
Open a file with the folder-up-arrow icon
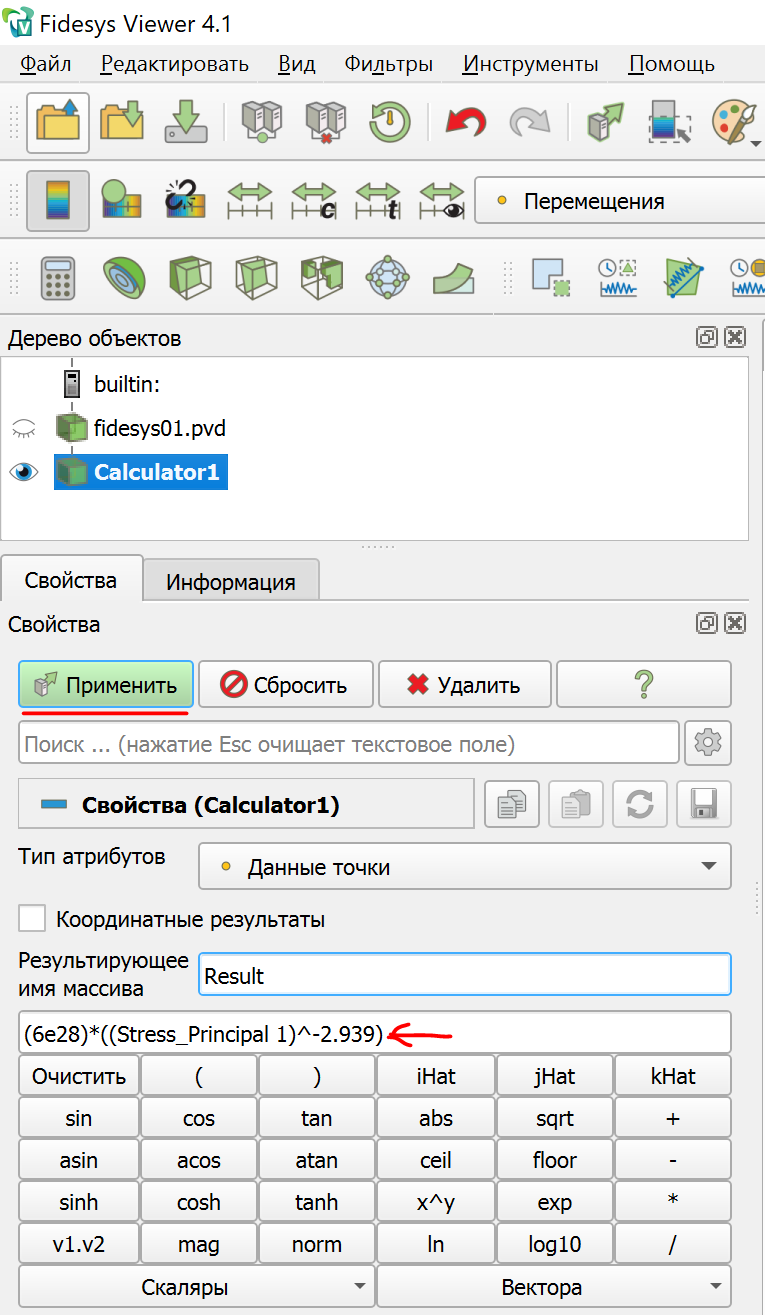tap(58, 123)
